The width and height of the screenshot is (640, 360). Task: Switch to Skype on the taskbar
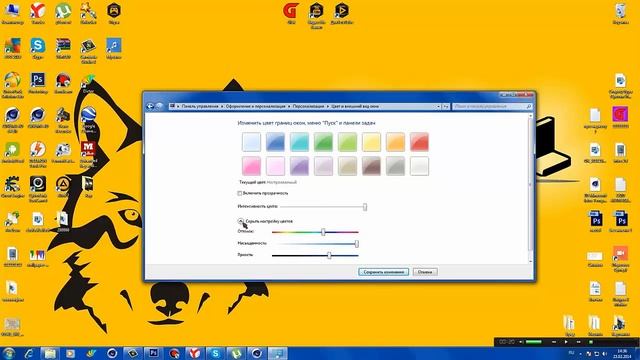pos(216,353)
